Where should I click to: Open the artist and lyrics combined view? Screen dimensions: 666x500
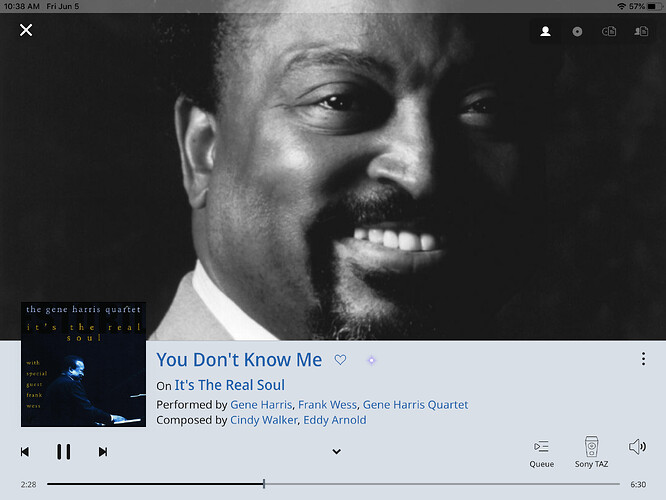[641, 31]
